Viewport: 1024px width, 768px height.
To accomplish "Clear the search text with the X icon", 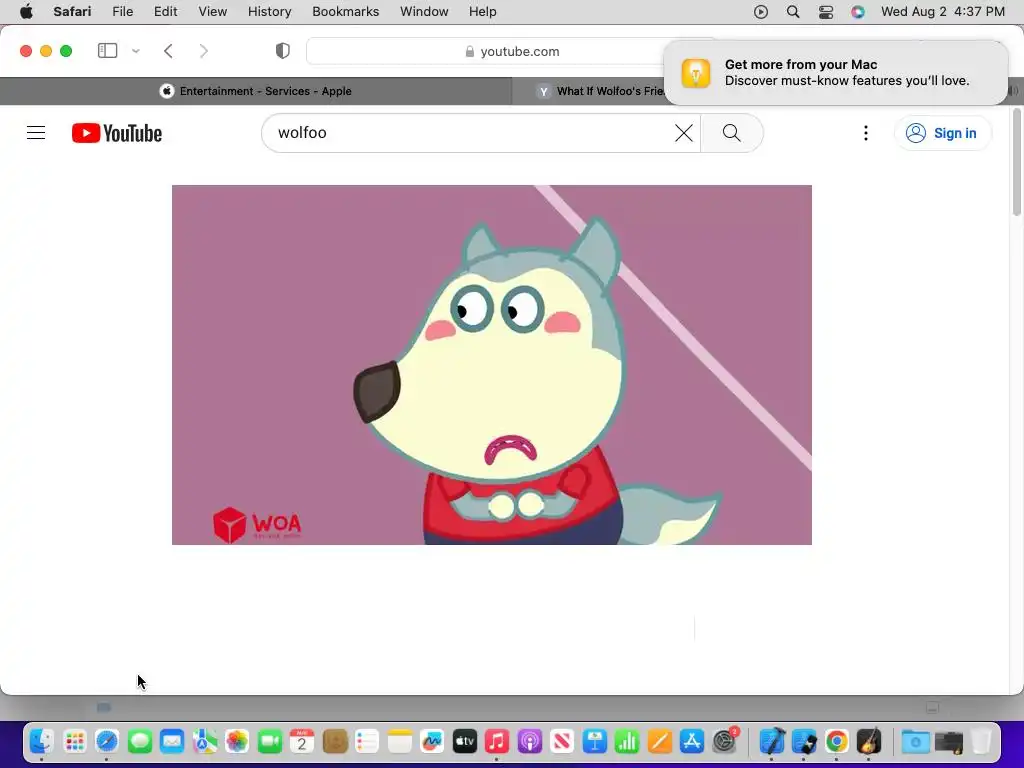I will 684,133.
